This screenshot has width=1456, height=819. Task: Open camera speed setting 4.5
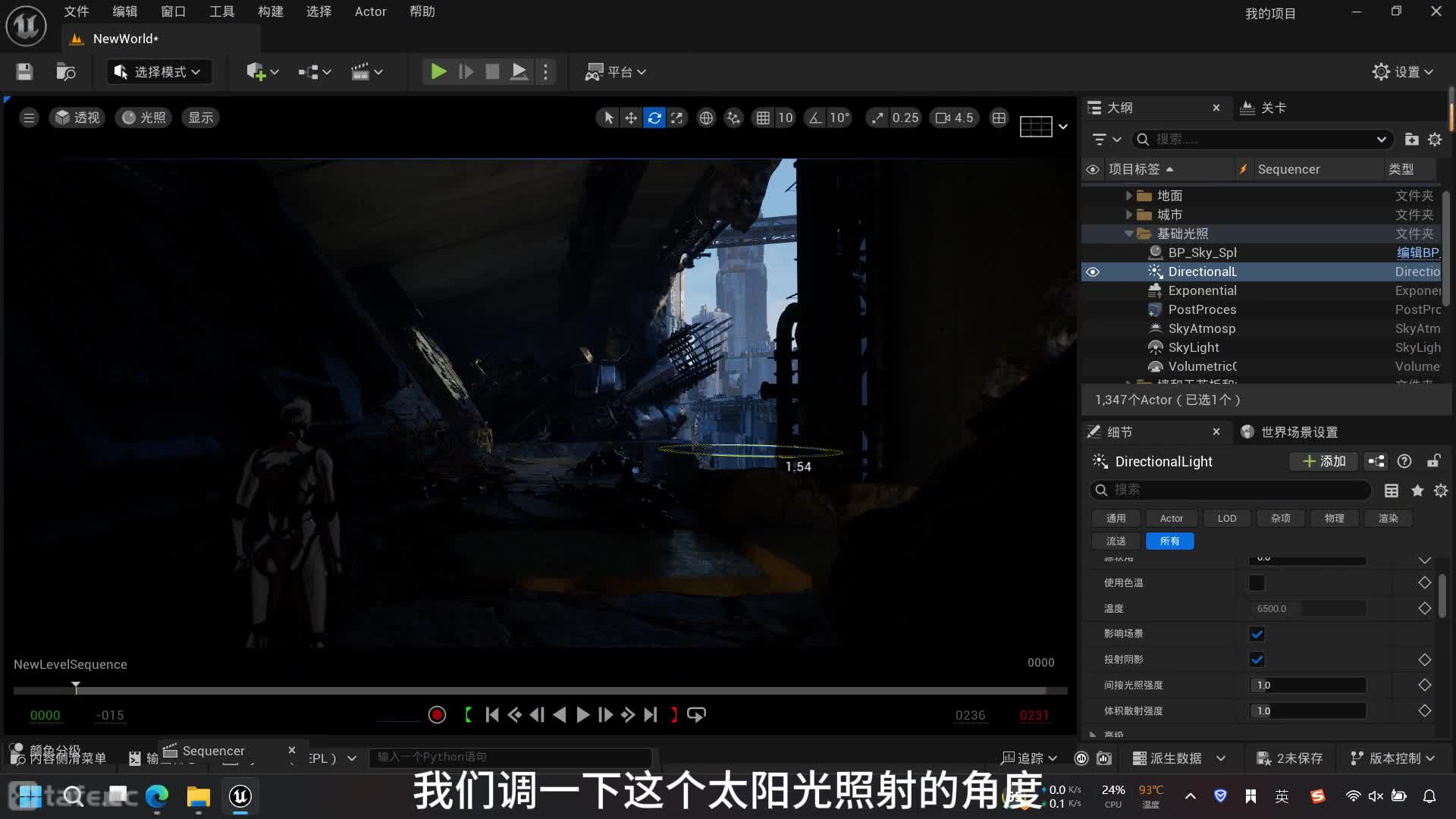[x=955, y=118]
